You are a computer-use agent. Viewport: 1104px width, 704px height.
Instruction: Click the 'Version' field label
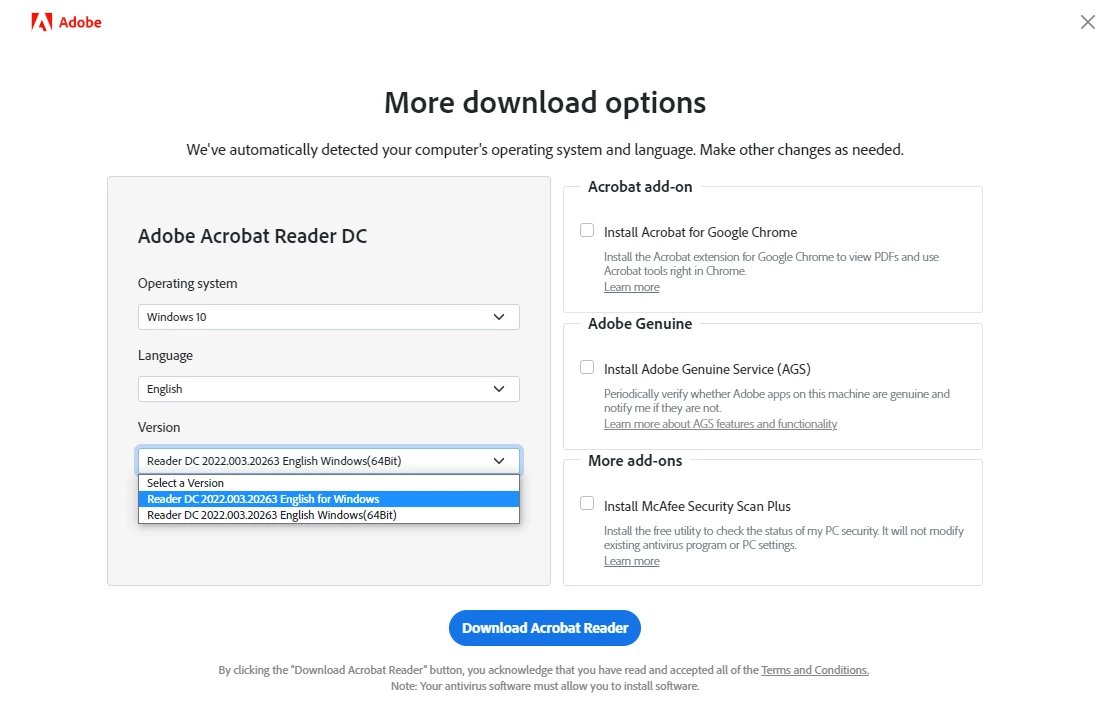click(x=159, y=427)
